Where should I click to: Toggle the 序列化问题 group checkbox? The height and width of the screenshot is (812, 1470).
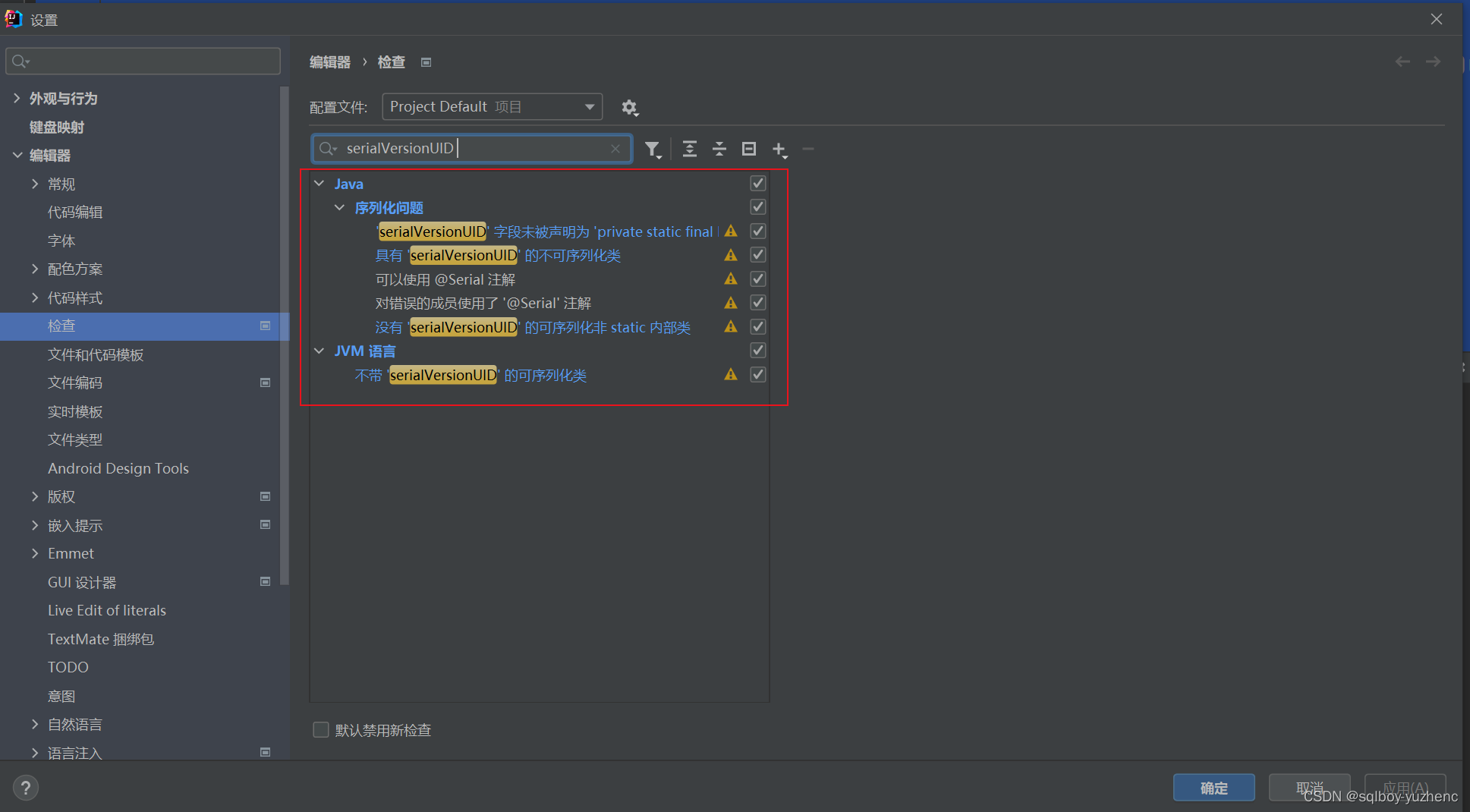(x=757, y=206)
